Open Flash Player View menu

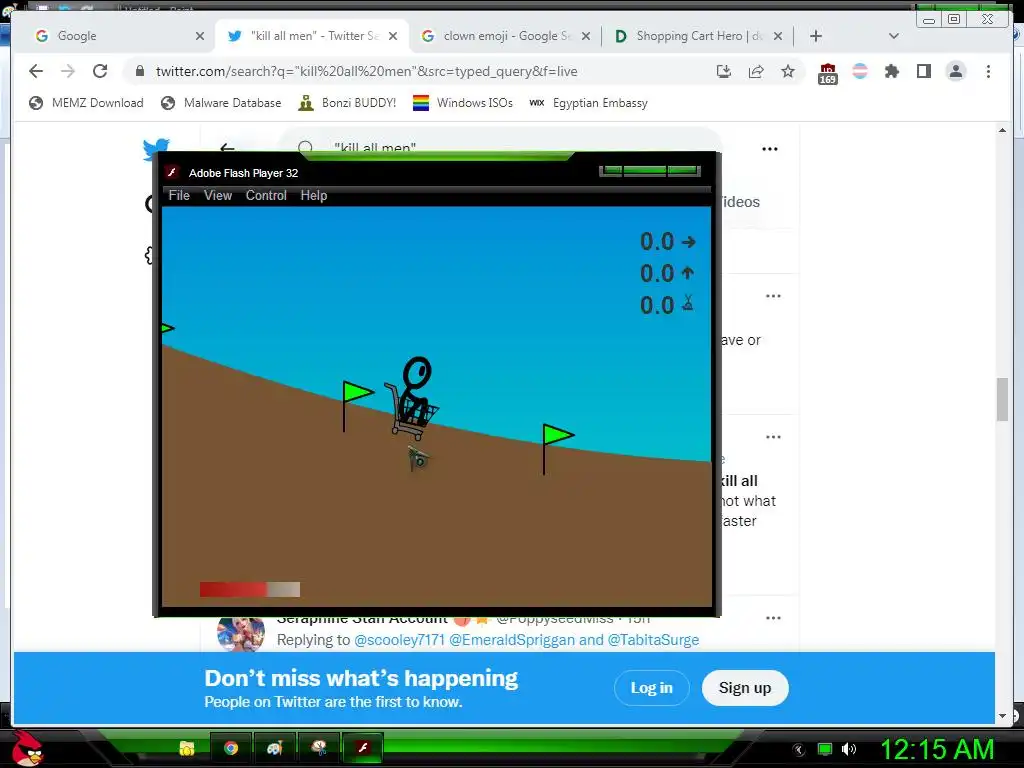[217, 195]
